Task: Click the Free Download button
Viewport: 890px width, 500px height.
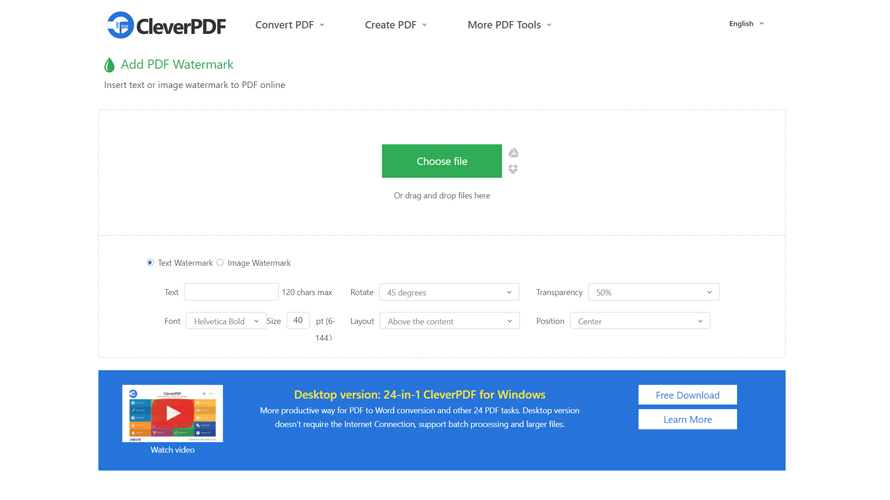Action: tap(687, 395)
